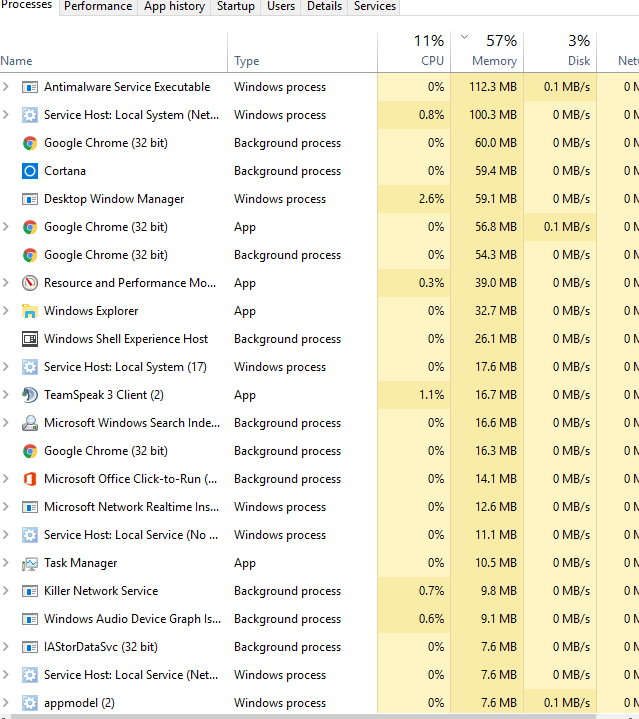639x719 pixels.
Task: Expand the Google Chrome App entry
Action: tap(6, 227)
